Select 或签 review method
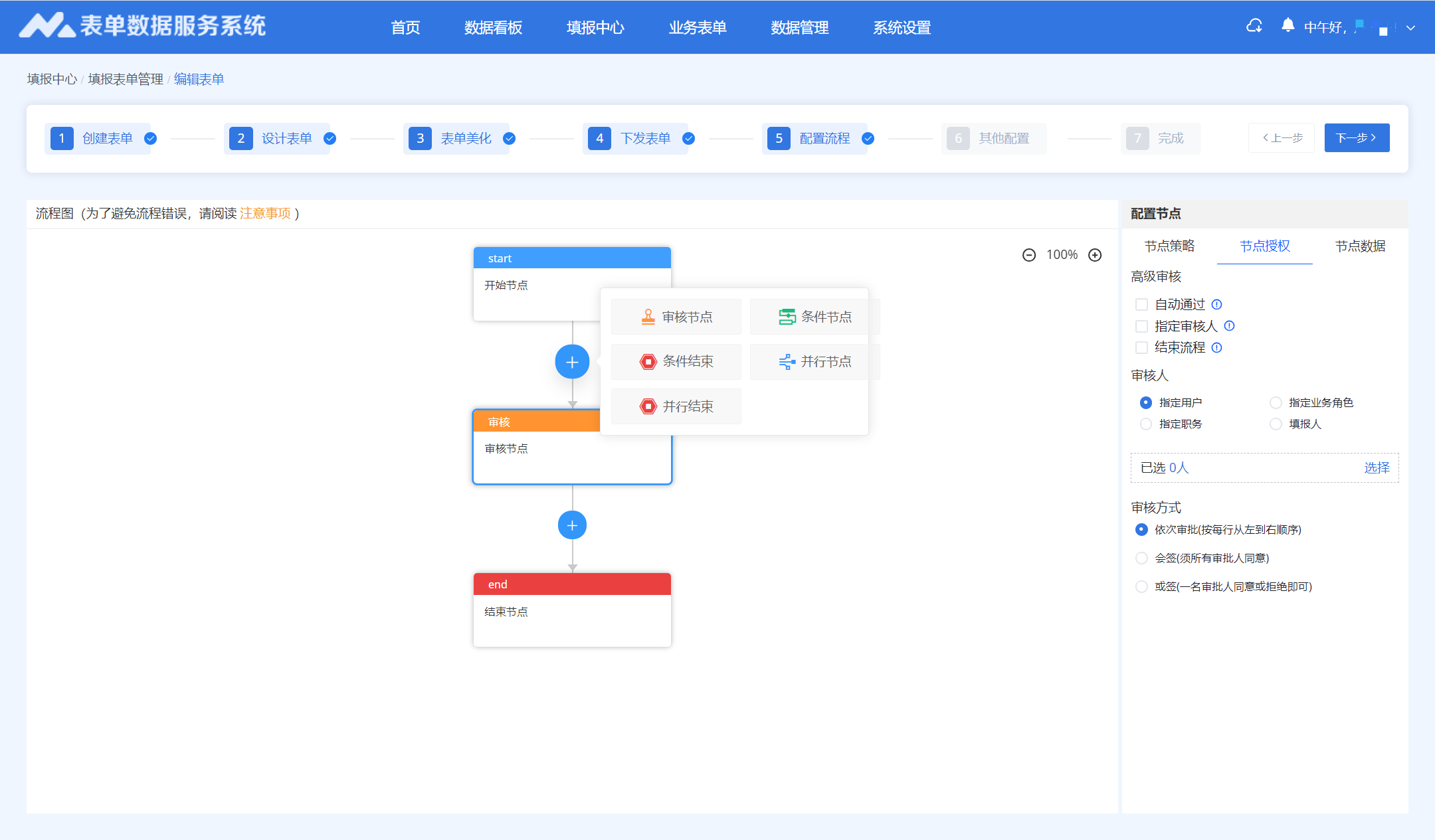 (1141, 586)
